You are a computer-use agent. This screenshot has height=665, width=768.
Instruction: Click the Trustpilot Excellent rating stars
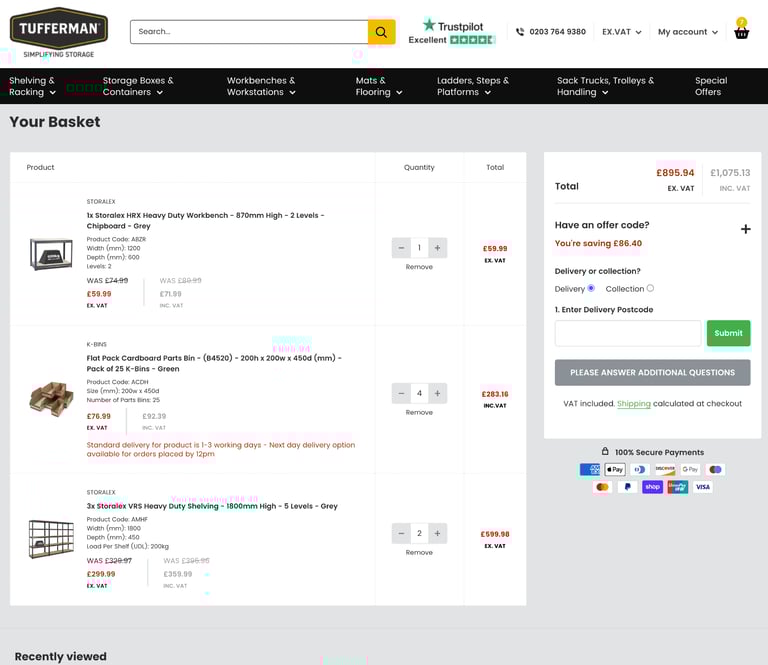click(x=472, y=40)
